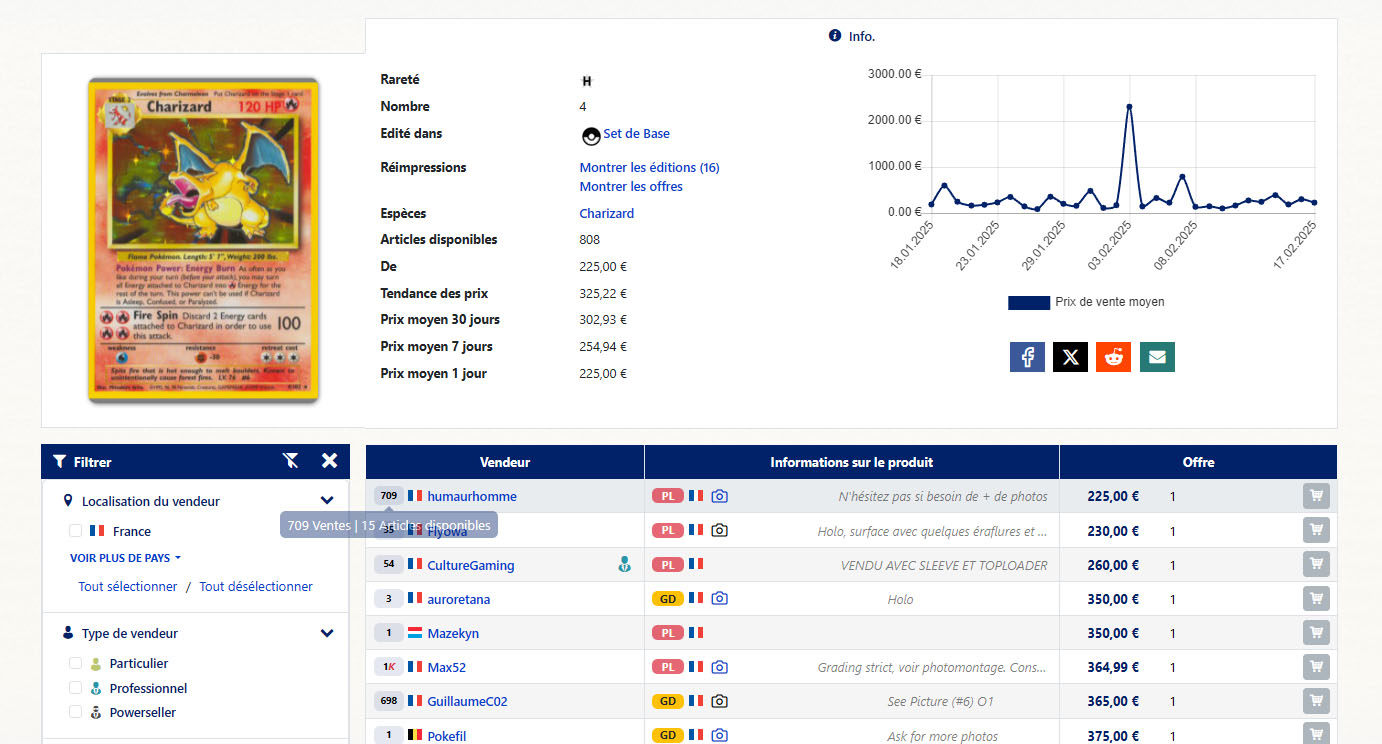Collapse the Localisation du vendeur section

coord(327,501)
